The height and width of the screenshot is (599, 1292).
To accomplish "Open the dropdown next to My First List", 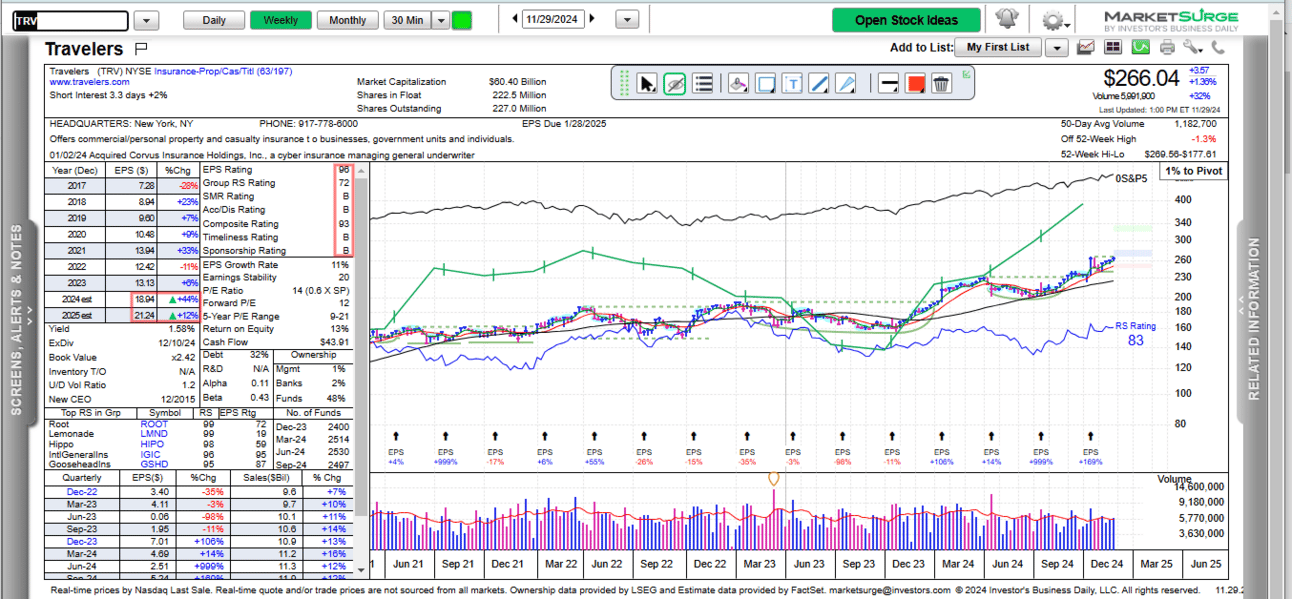I will 1056,47.
